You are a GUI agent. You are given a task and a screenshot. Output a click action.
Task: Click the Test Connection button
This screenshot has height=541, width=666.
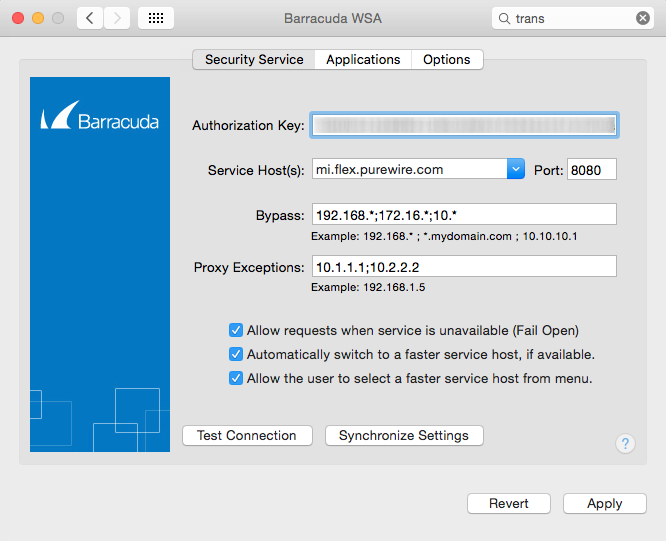(x=247, y=436)
